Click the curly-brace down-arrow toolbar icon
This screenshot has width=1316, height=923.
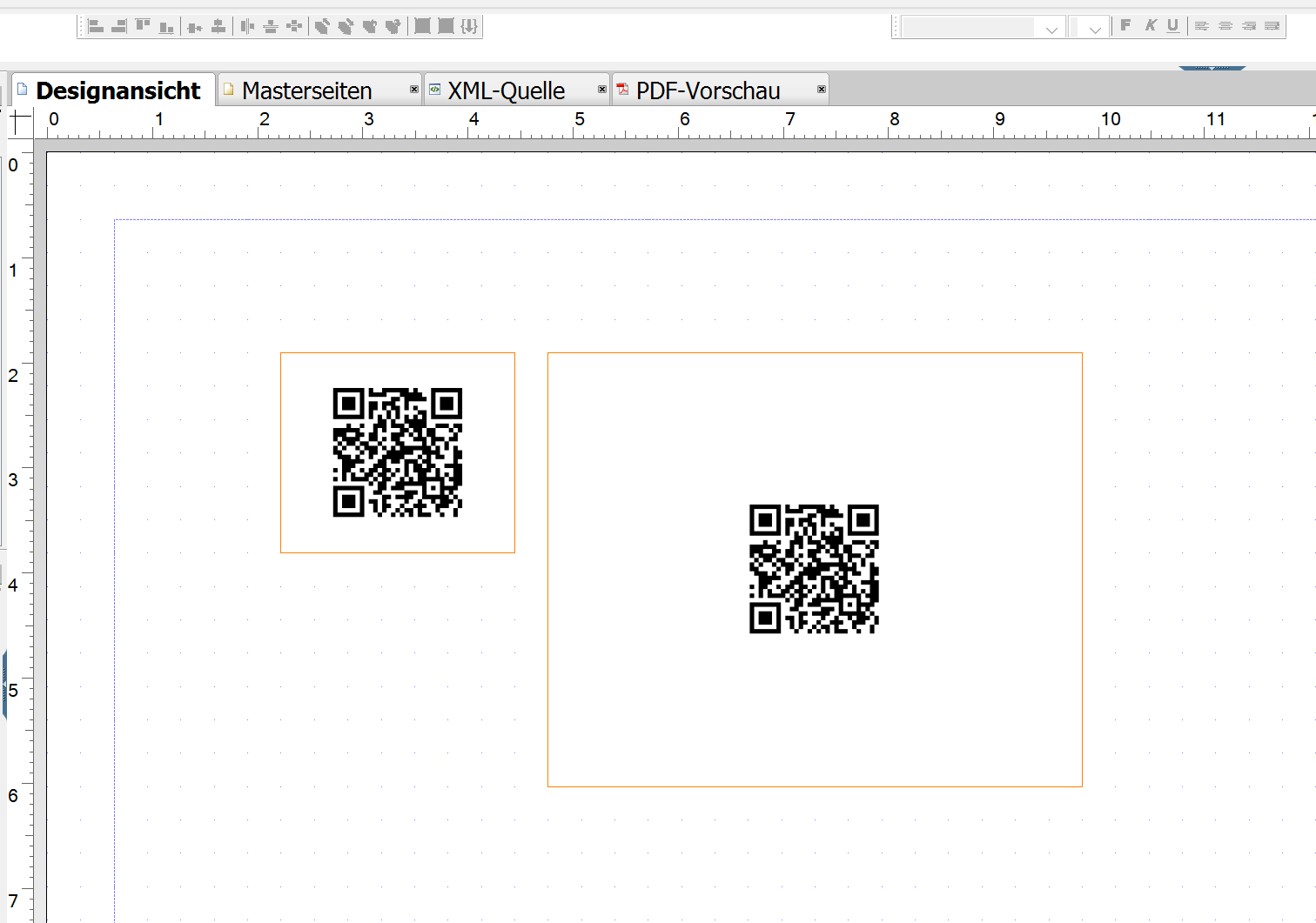pos(469,27)
